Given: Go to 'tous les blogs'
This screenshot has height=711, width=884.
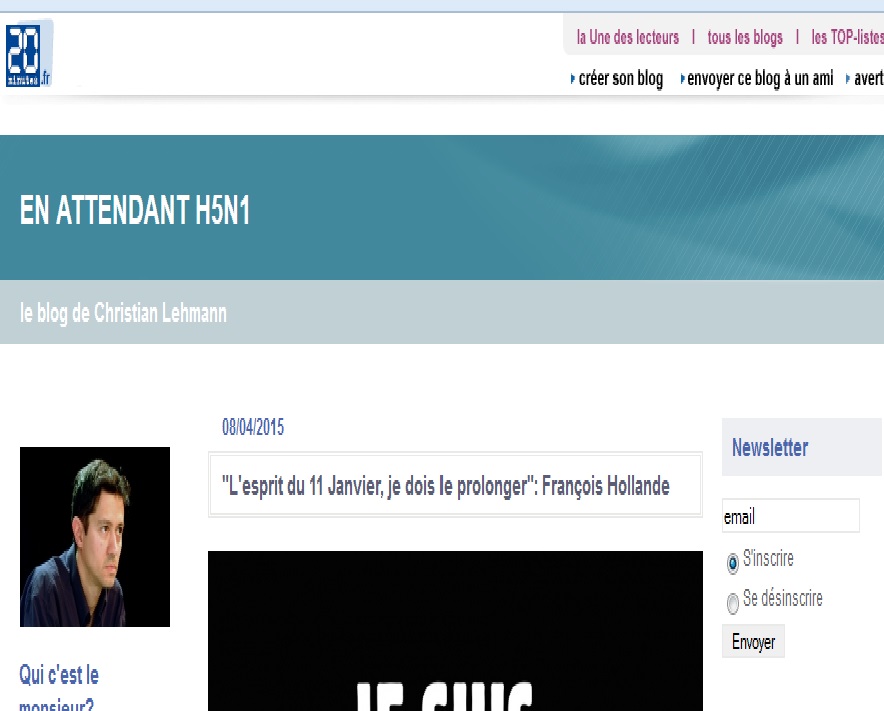Looking at the screenshot, I should 745,37.
